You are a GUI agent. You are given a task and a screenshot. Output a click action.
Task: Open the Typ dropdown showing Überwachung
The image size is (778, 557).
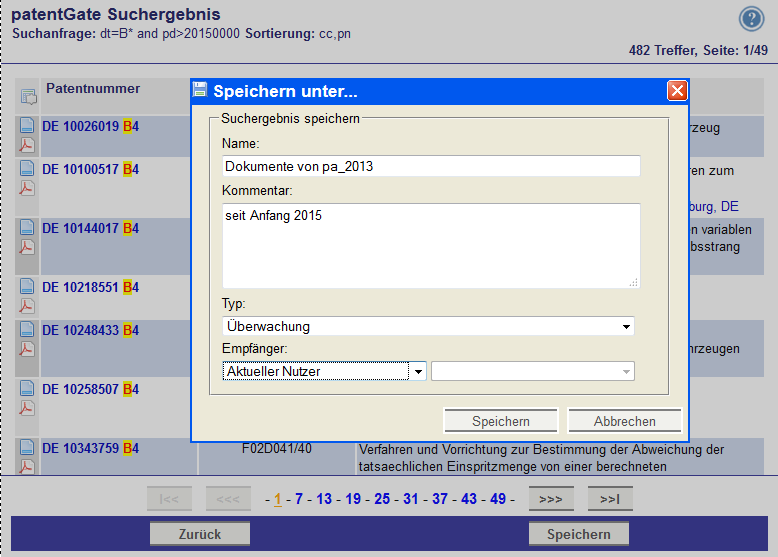[428, 326]
